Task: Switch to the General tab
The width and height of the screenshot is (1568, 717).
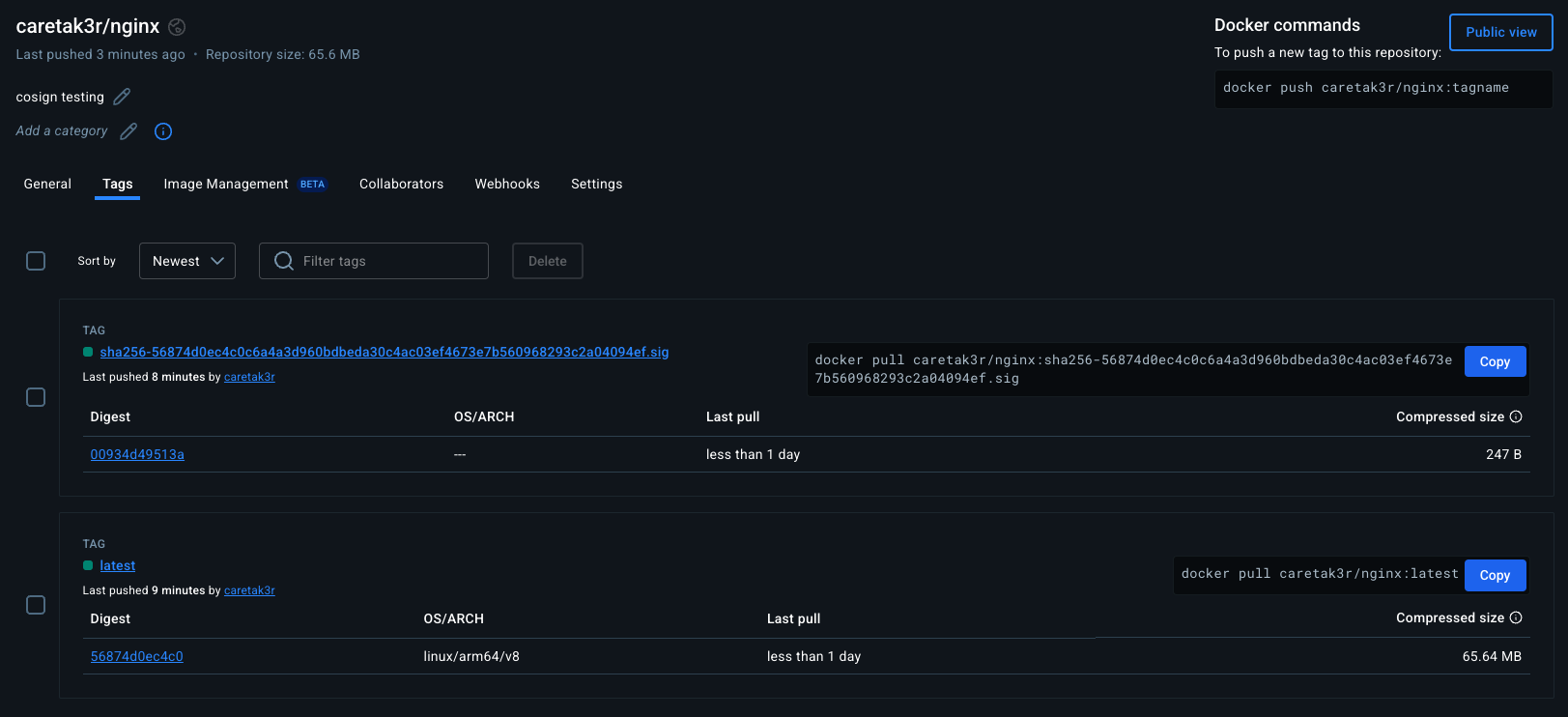Action: [x=47, y=184]
